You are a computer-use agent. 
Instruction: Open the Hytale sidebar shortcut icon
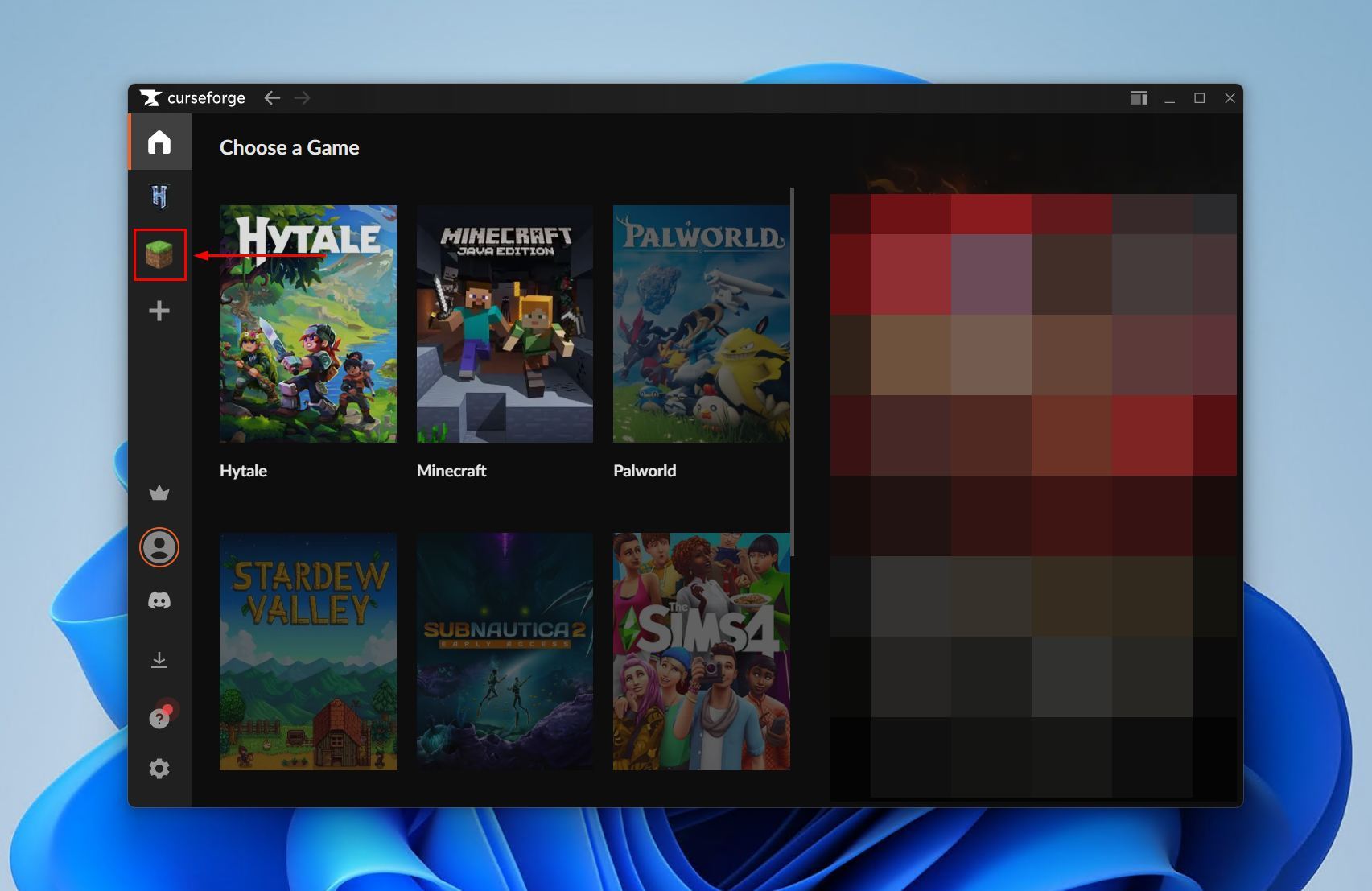tap(159, 196)
